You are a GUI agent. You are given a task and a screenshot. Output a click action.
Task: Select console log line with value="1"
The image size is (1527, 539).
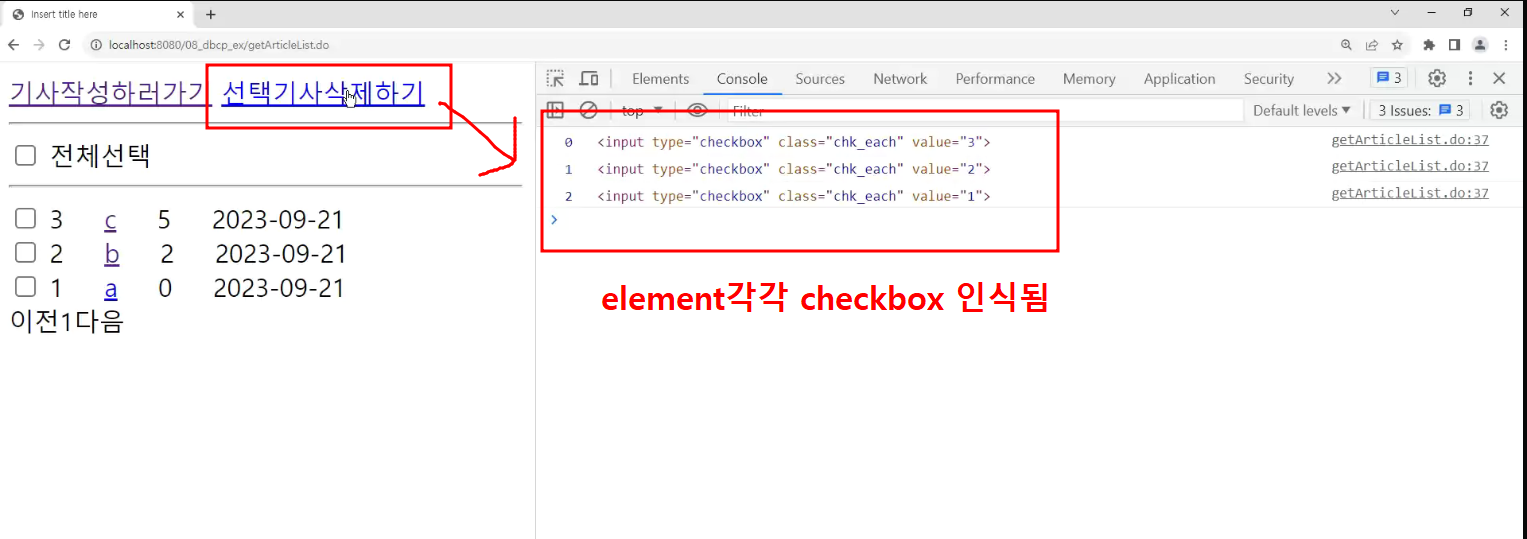click(793, 196)
